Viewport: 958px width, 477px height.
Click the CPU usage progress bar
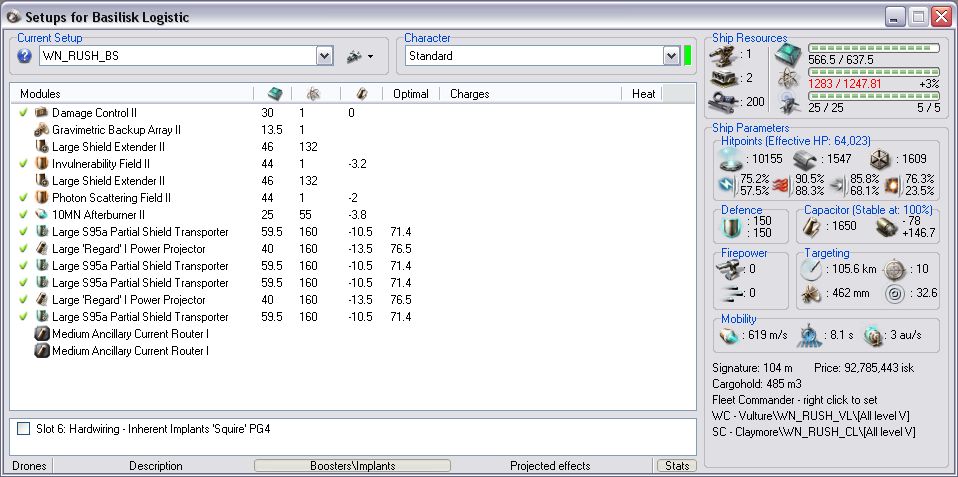874,48
